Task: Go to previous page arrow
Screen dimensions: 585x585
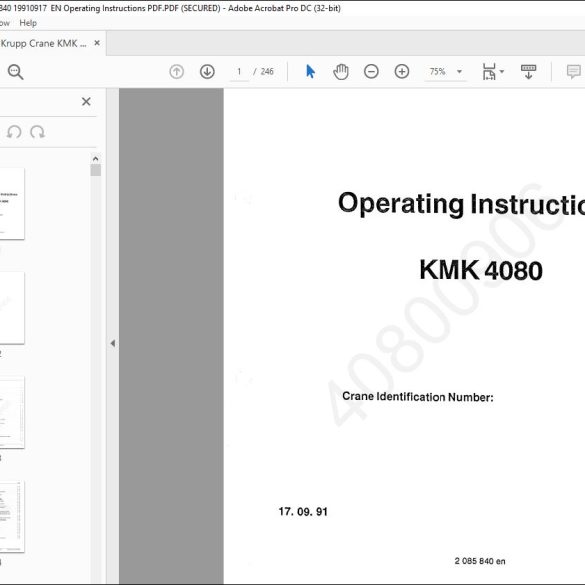Action: 176,72
